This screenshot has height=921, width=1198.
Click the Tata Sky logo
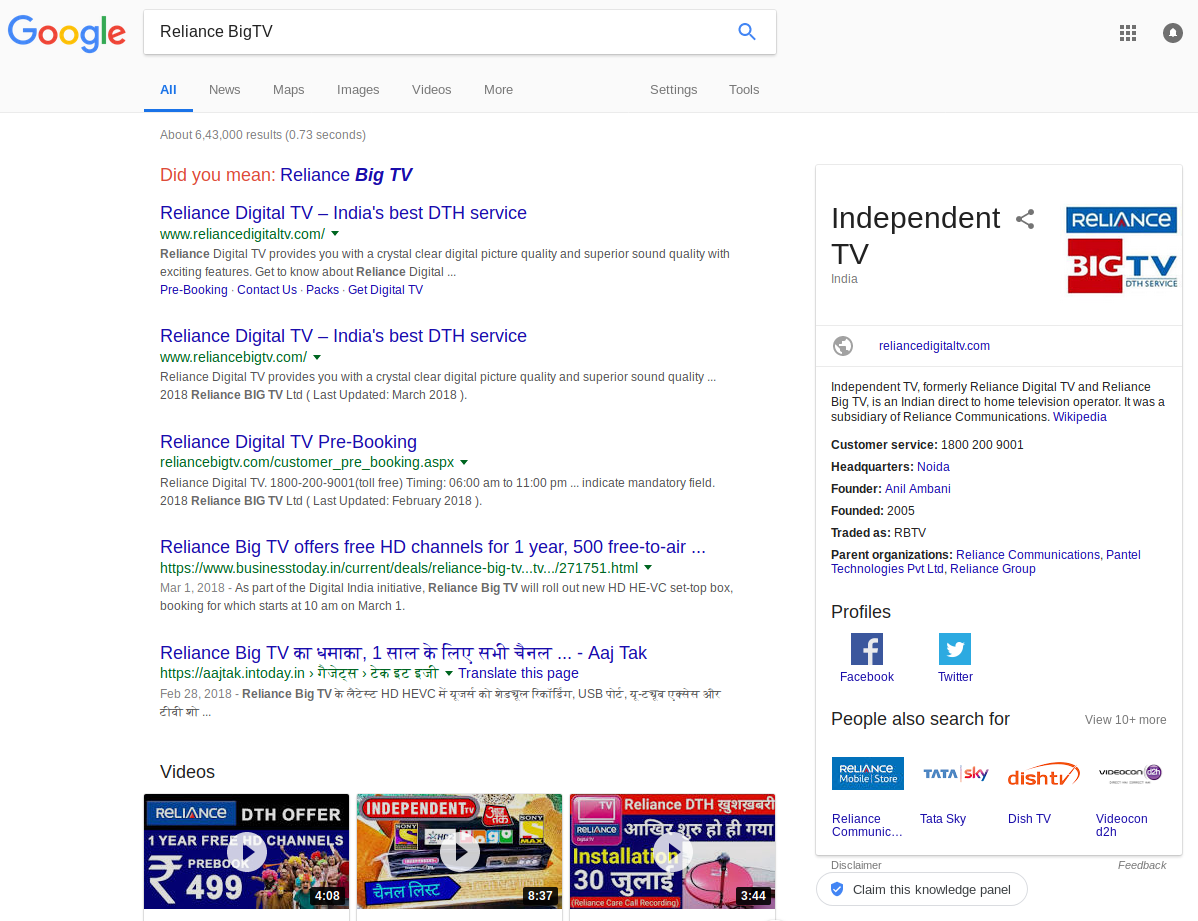(x=955, y=773)
